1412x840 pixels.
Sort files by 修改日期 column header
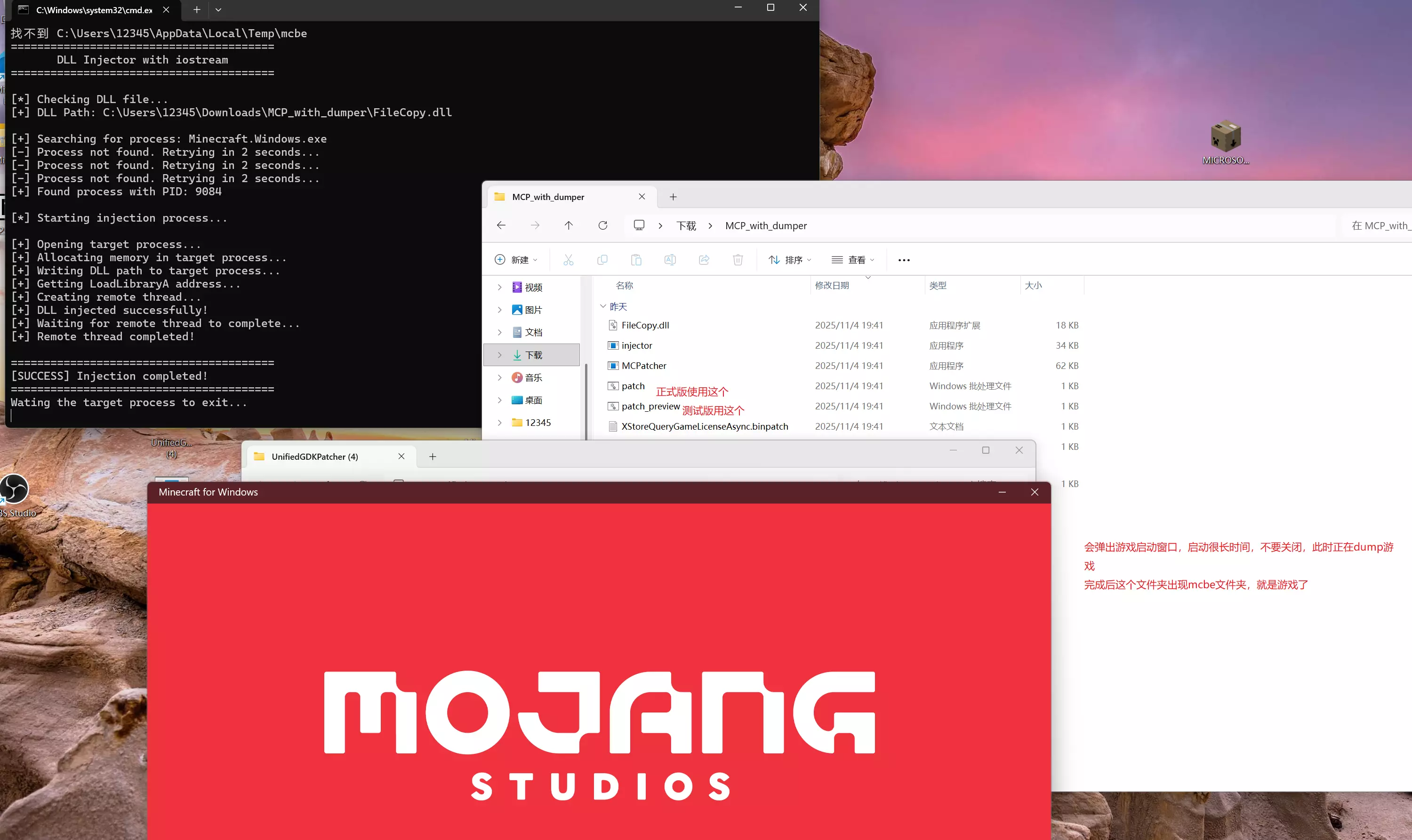click(x=832, y=285)
